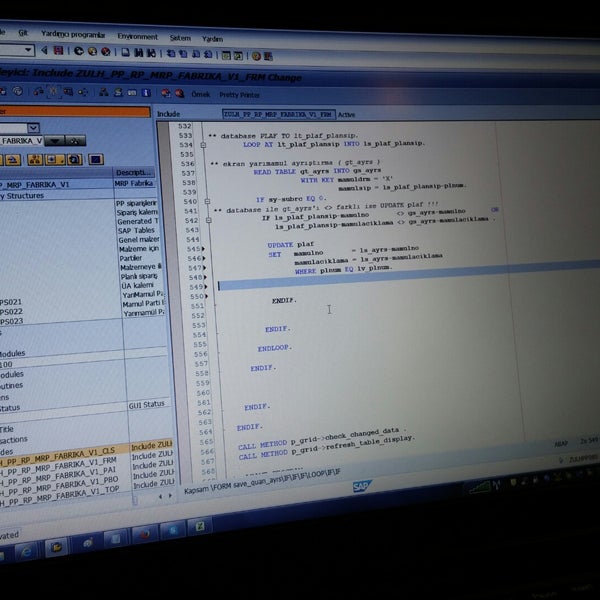600x600 pixels.
Task: Select the PS023 tree entry
Action: click(x=11, y=321)
